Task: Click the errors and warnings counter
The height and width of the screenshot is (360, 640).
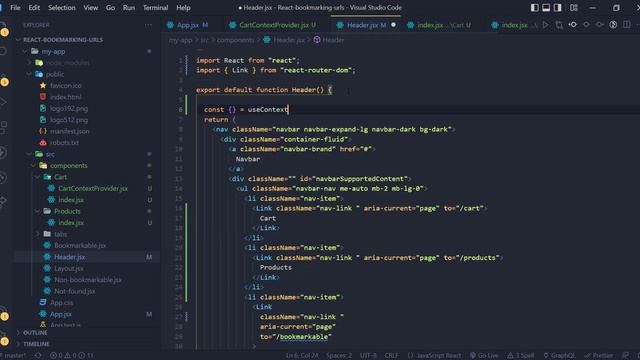Action: (x=72, y=356)
